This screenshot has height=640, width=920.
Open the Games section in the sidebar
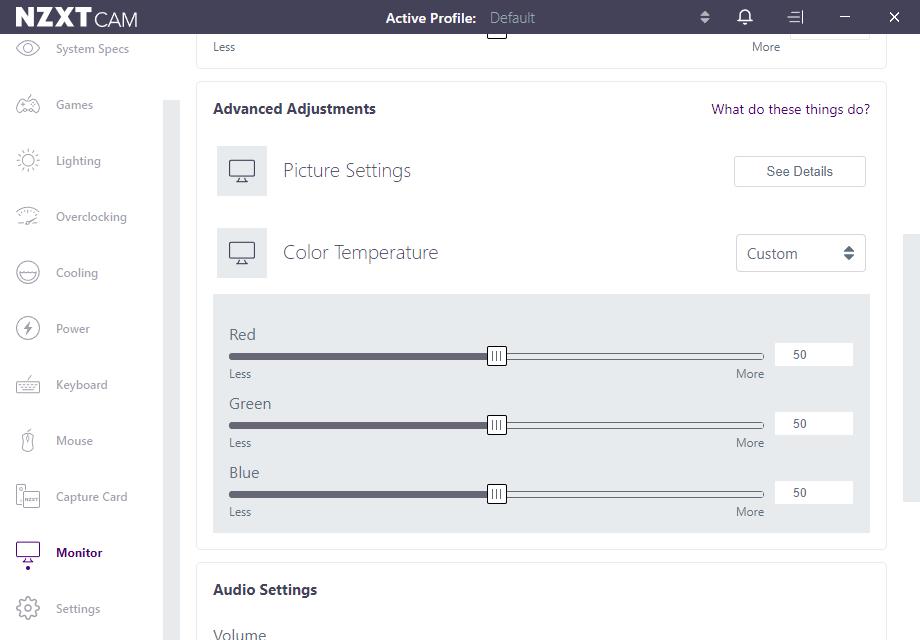75,104
